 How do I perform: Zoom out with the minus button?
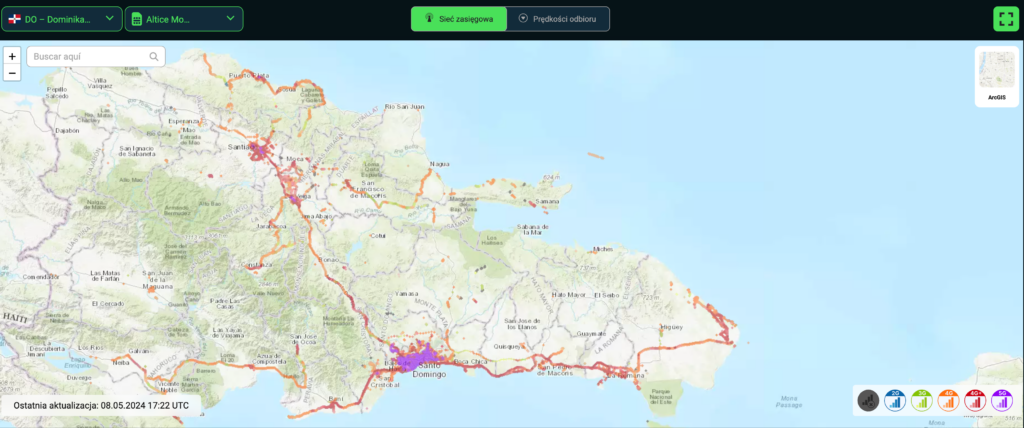(x=12, y=73)
